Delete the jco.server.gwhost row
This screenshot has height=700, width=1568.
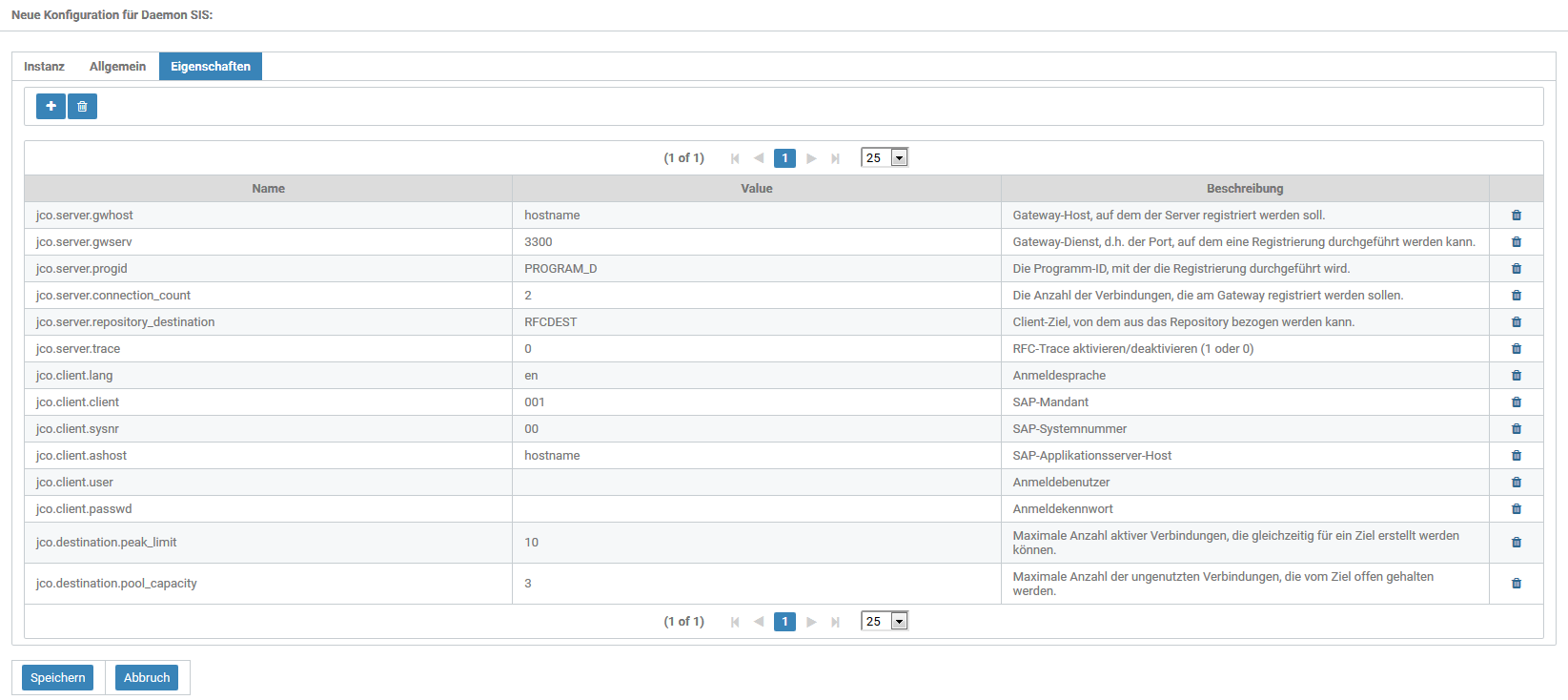pyautogui.click(x=1516, y=216)
